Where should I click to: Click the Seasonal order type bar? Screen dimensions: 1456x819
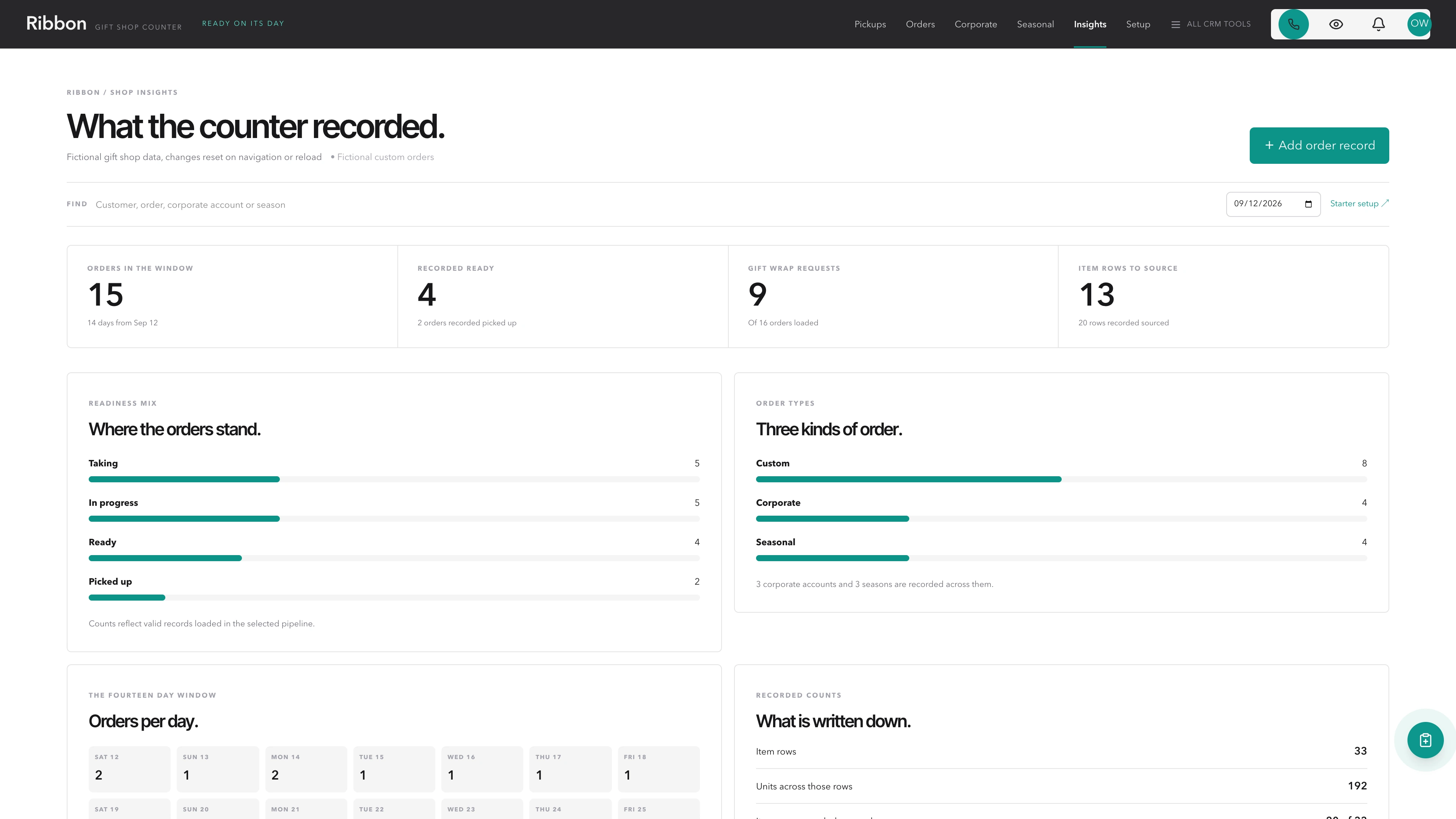pyautogui.click(x=1061, y=559)
